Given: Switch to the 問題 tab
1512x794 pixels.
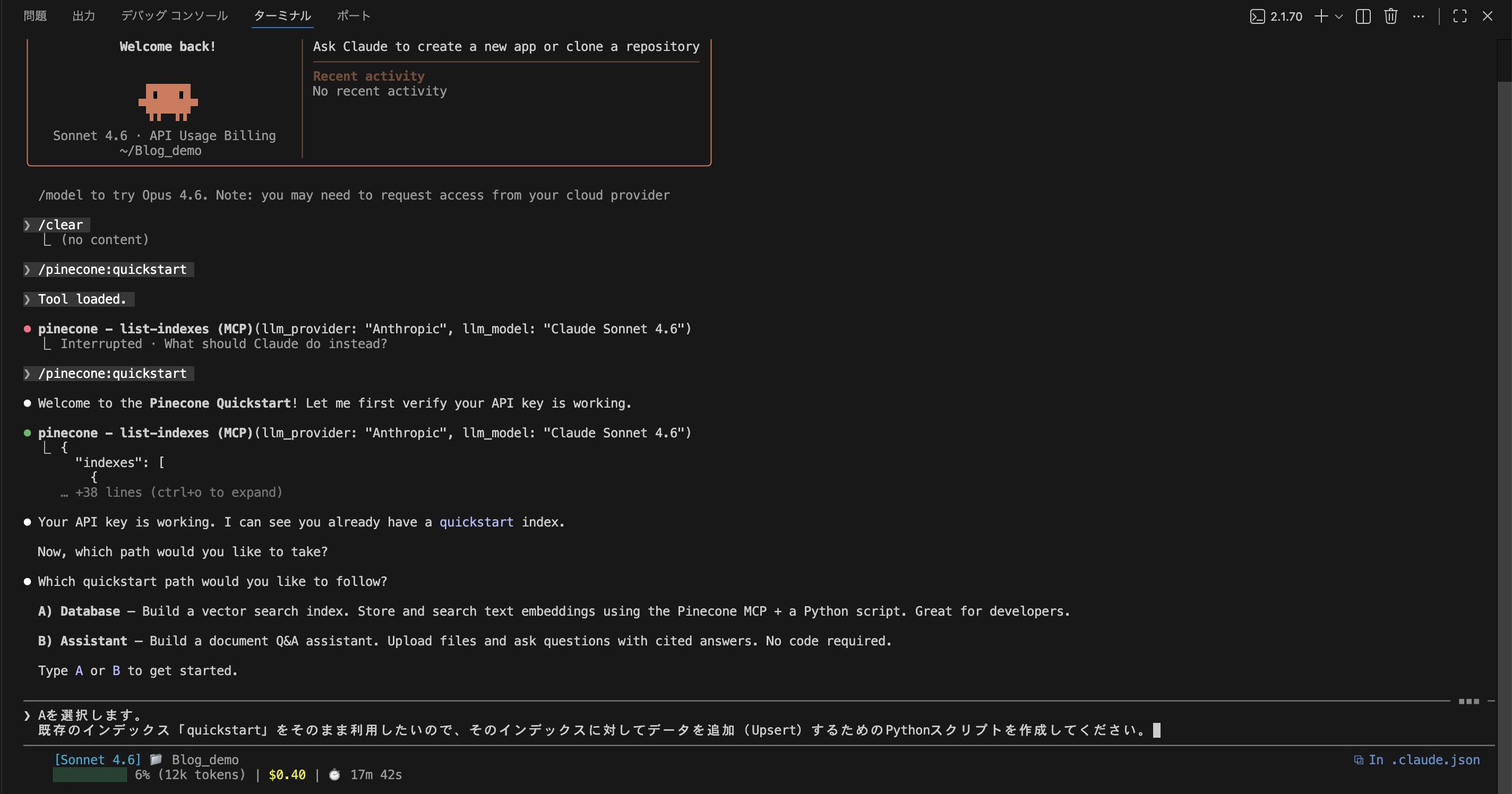Looking at the screenshot, I should point(35,16).
